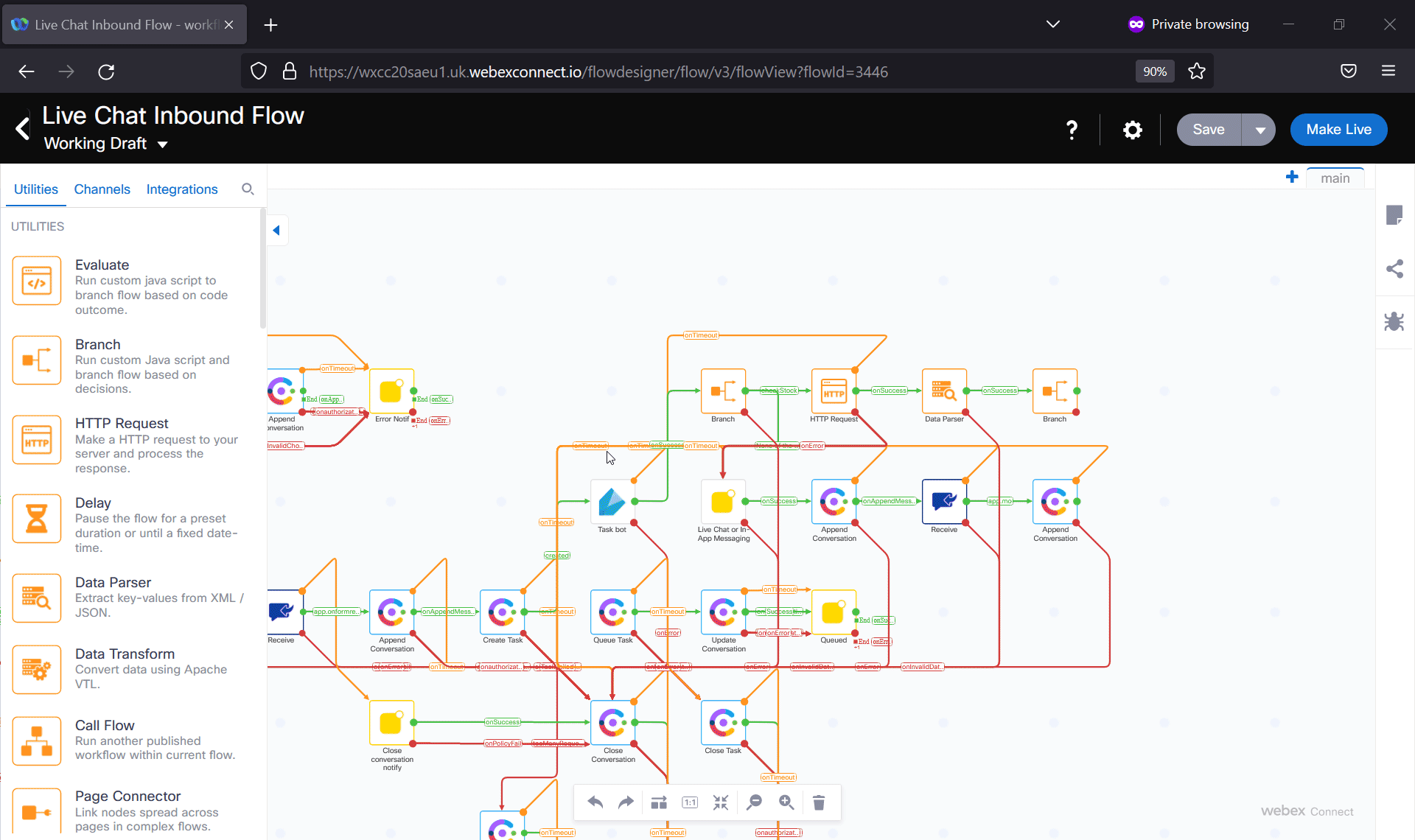The image size is (1415, 840).
Task: Click the Make Live button
Action: tap(1338, 130)
